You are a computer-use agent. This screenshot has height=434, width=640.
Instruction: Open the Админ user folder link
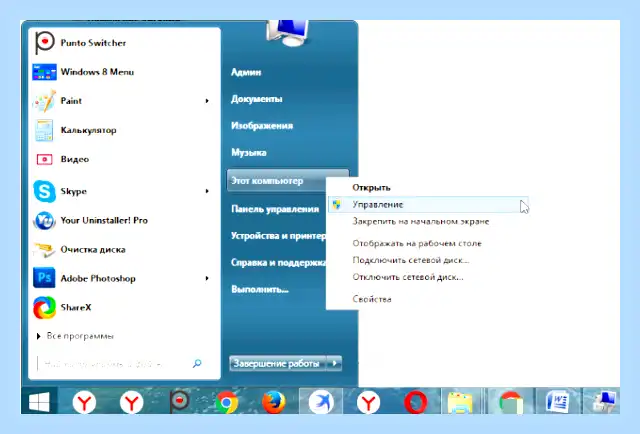[x=246, y=72]
